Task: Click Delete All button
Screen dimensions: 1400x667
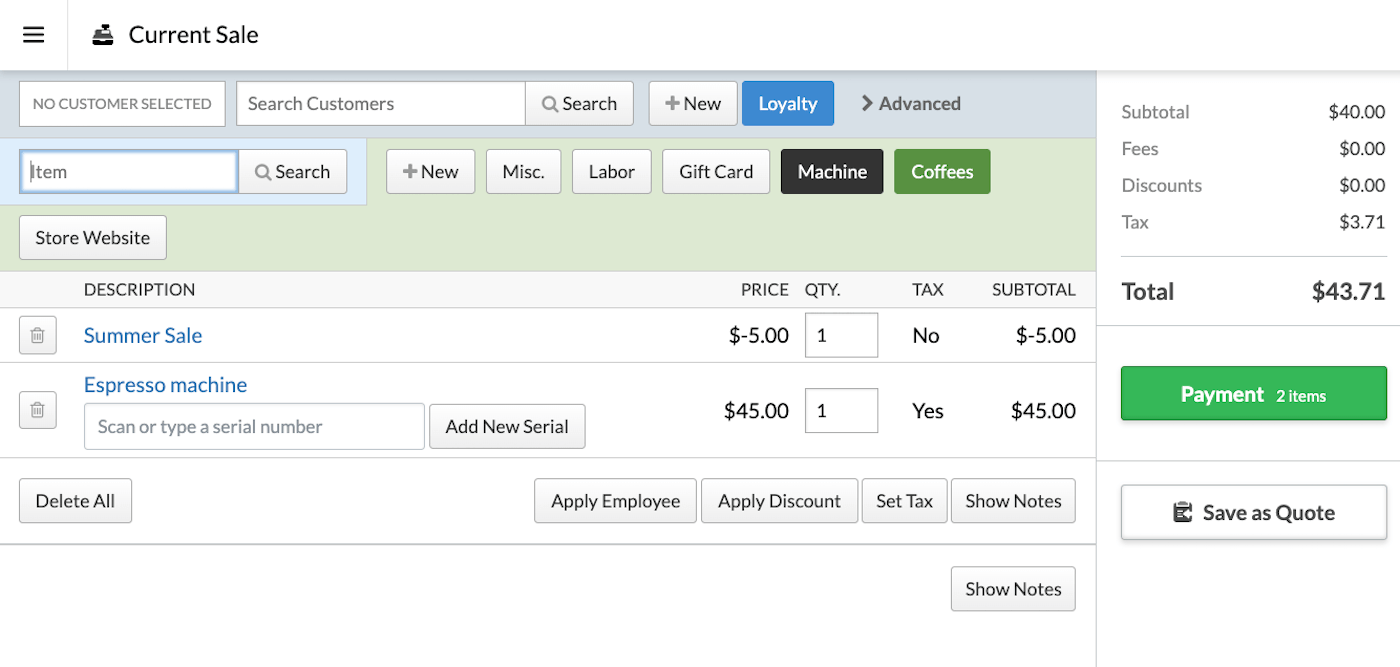Action: (x=75, y=501)
